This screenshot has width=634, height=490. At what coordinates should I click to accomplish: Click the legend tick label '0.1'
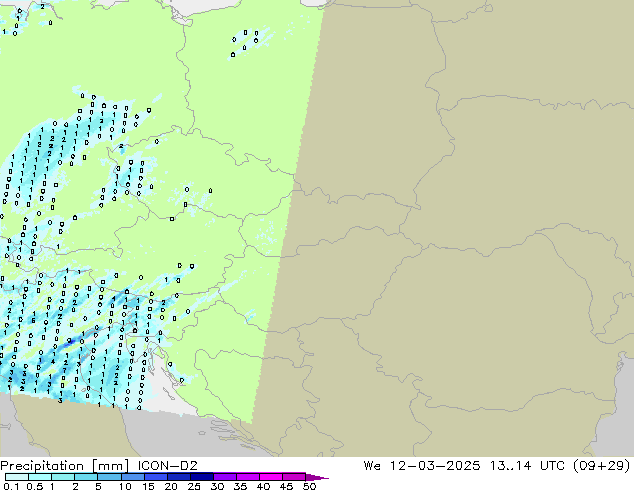click(x=11, y=486)
